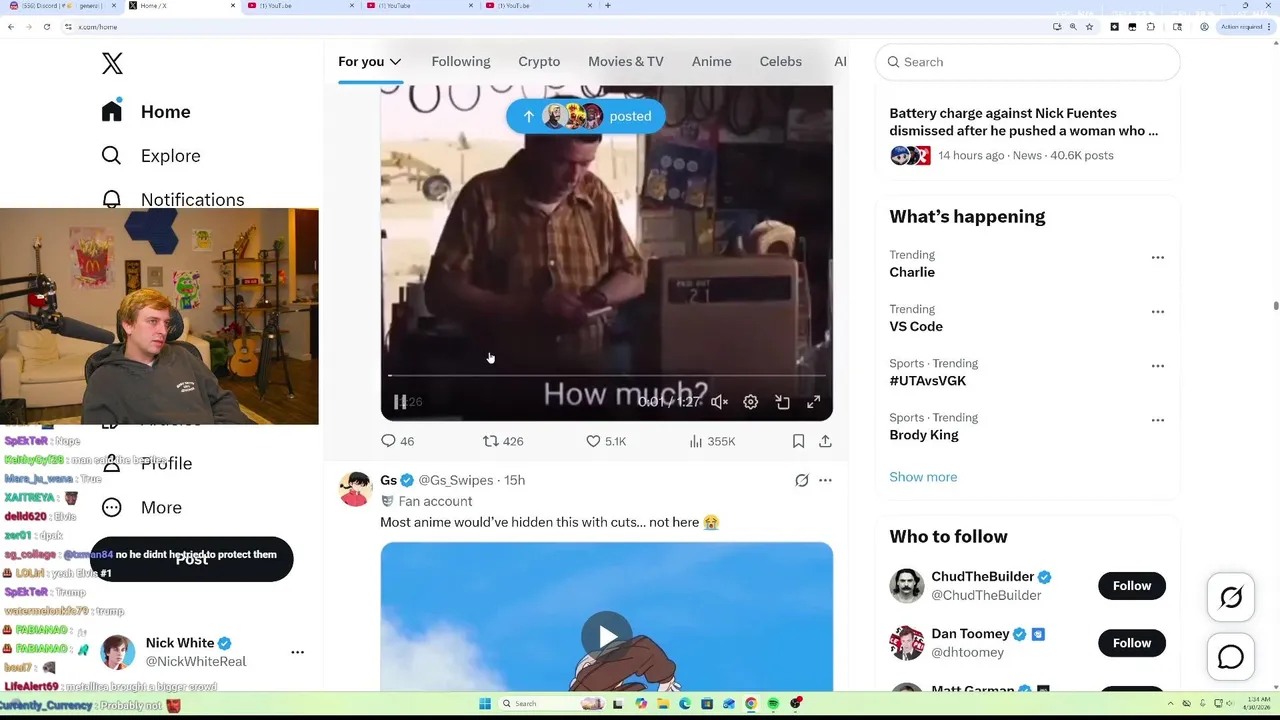Open the Home page from the sidebar

(146, 112)
